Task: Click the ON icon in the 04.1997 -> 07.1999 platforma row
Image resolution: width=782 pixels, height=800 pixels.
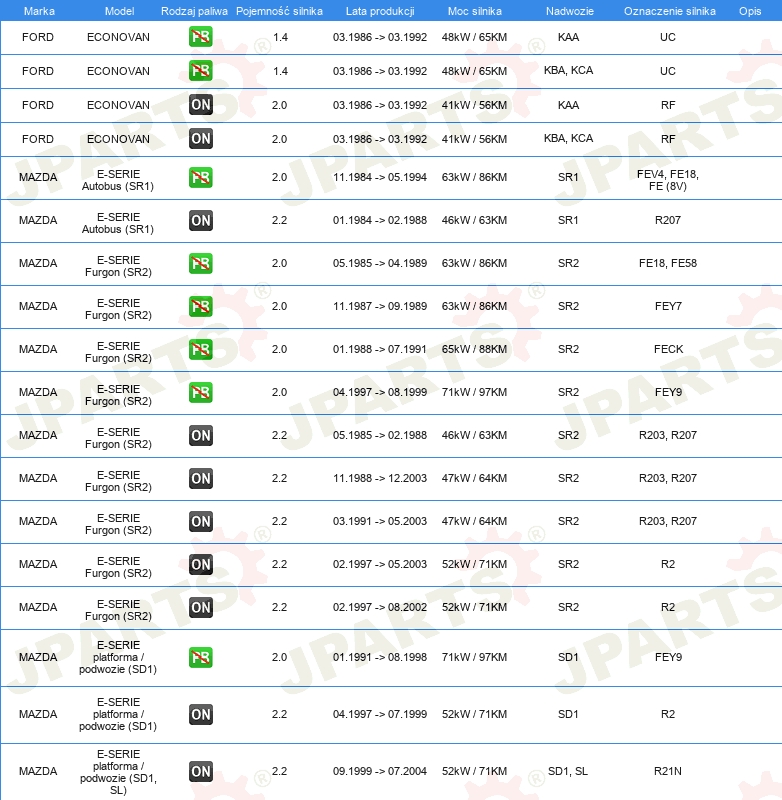Action: click(x=200, y=714)
